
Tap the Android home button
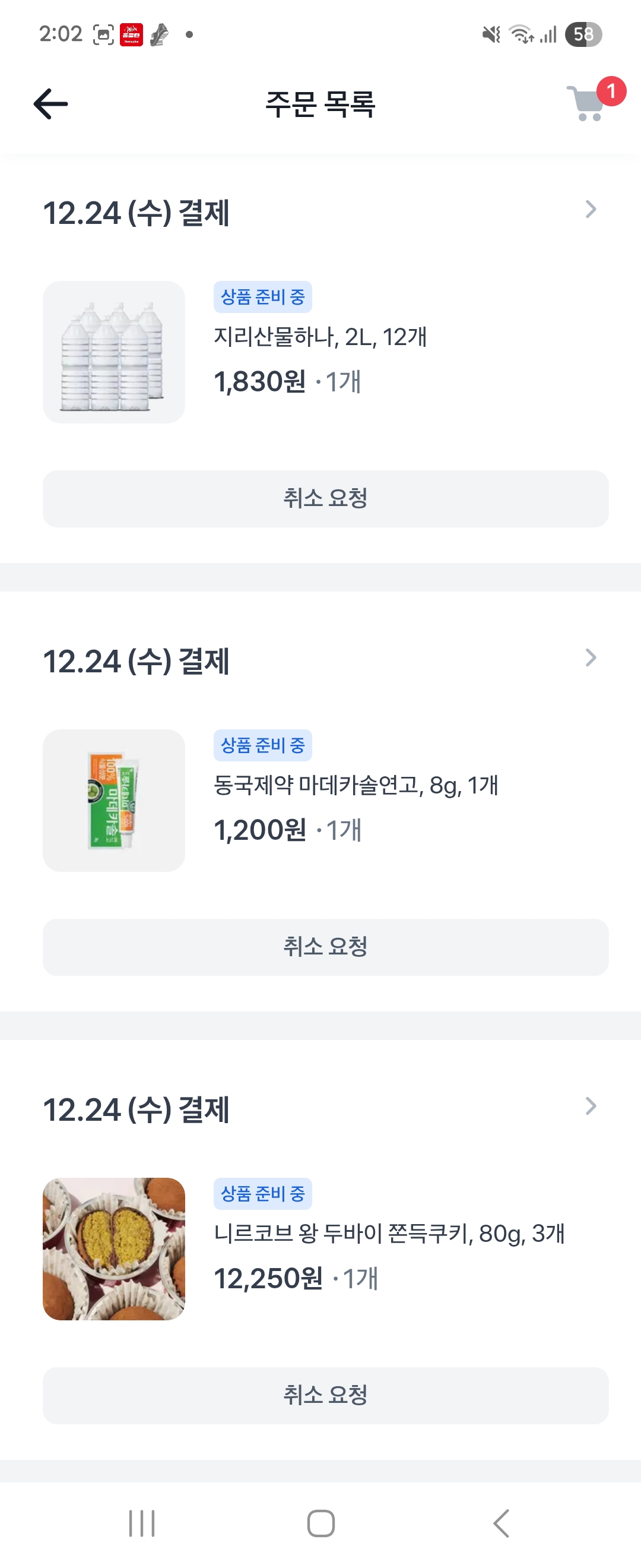point(320,1523)
